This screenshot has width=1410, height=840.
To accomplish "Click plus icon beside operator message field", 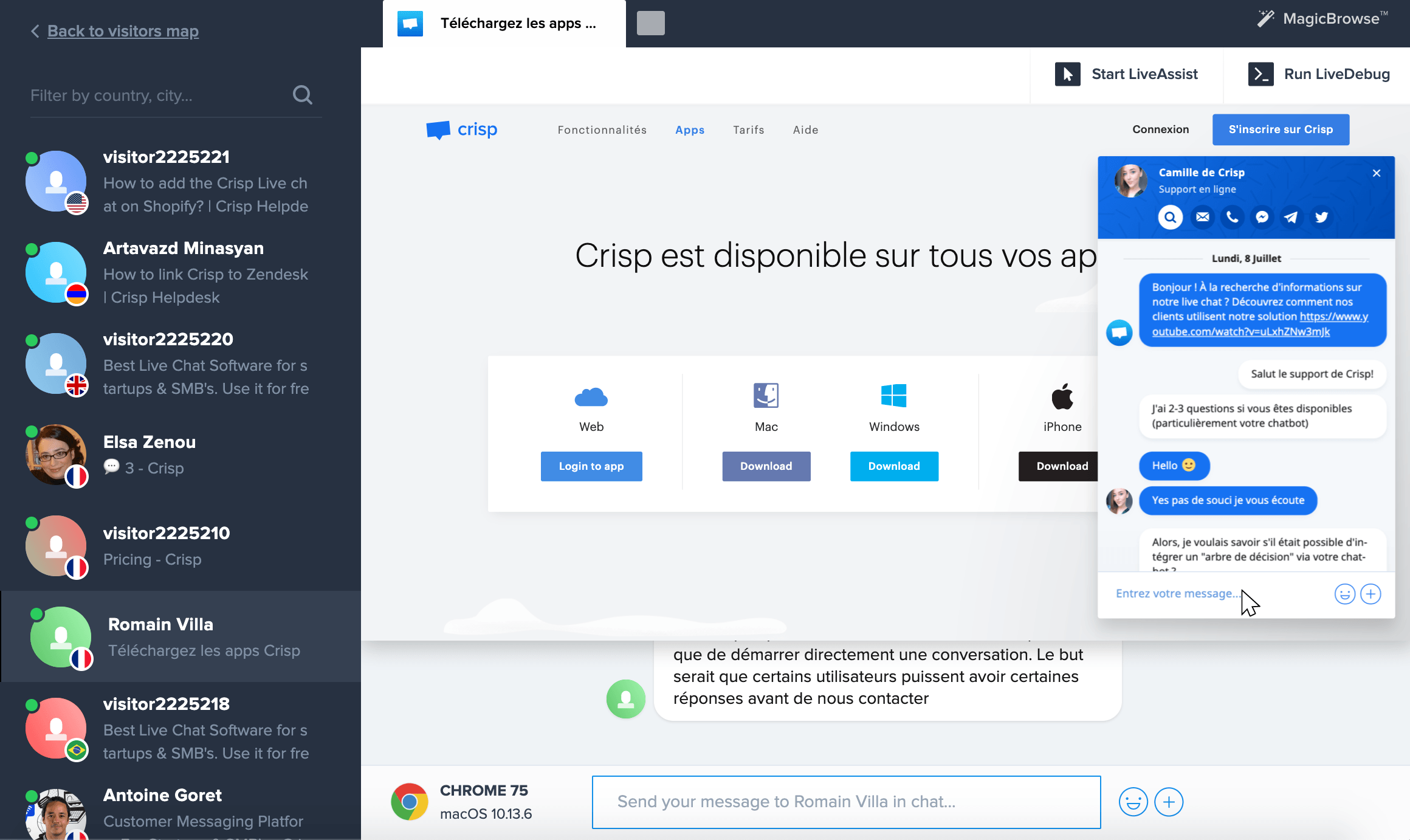I will point(1168,802).
